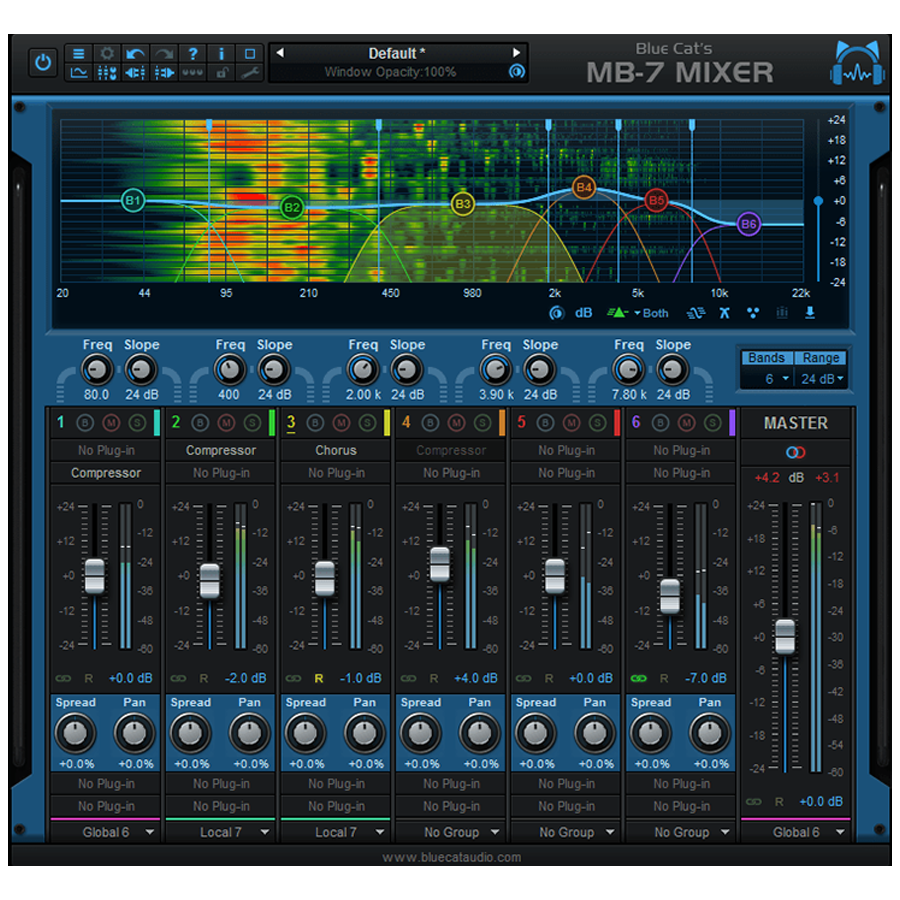This screenshot has height=900, width=900.
Task: Bypass band 5 with its B button
Action: 545,424
